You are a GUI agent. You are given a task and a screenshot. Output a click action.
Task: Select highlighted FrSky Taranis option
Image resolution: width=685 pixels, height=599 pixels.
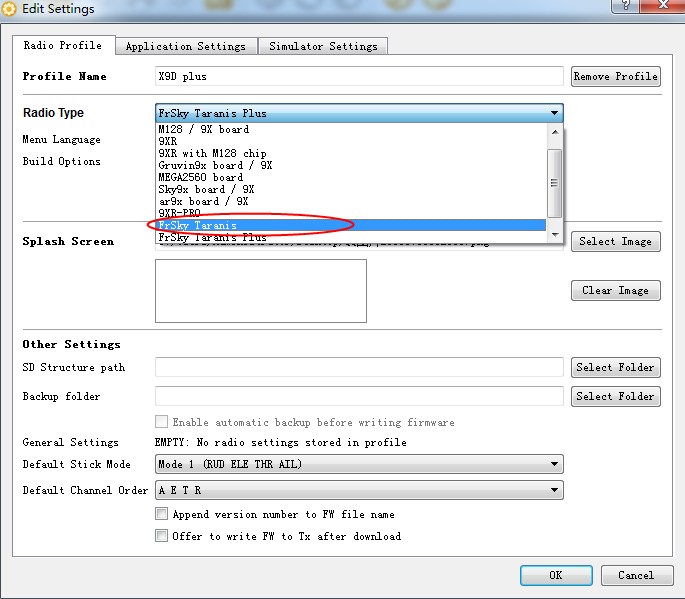tap(351, 225)
